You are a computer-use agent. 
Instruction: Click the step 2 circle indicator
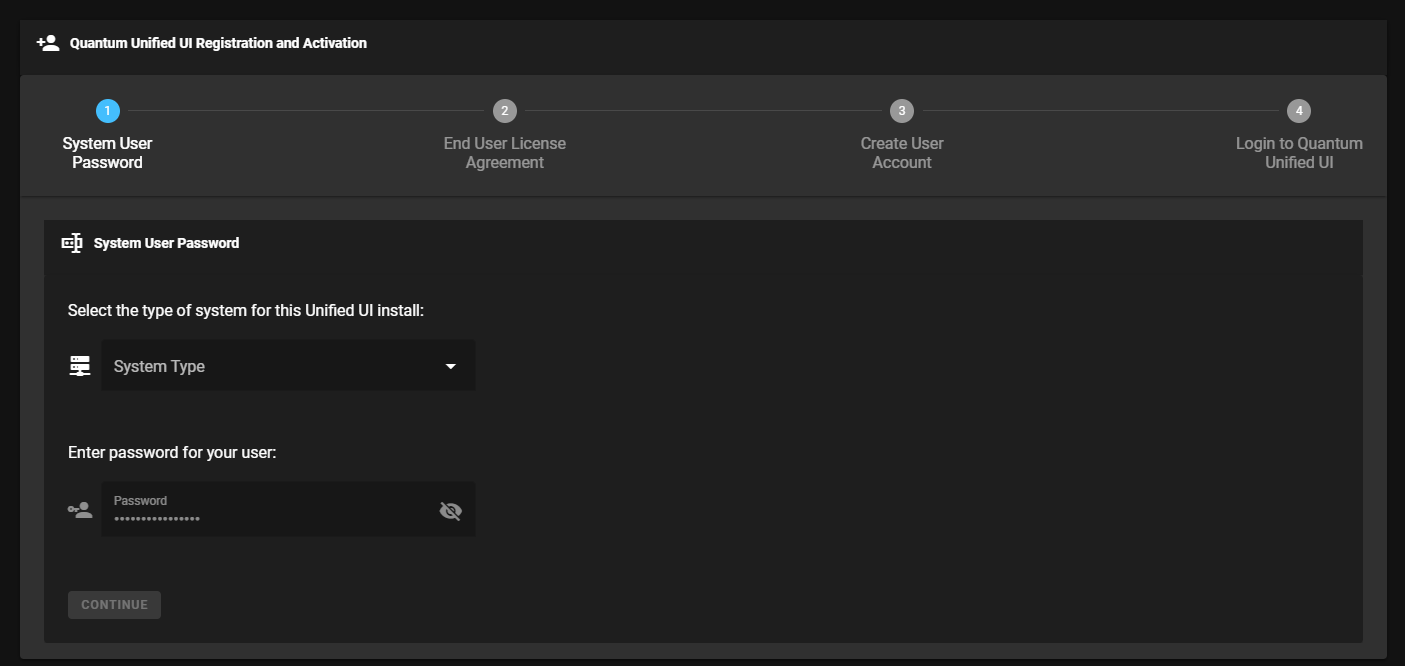click(x=505, y=111)
